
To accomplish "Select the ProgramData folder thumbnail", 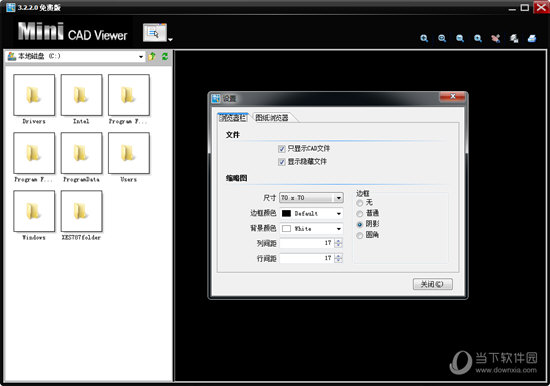I will pyautogui.click(x=81, y=153).
